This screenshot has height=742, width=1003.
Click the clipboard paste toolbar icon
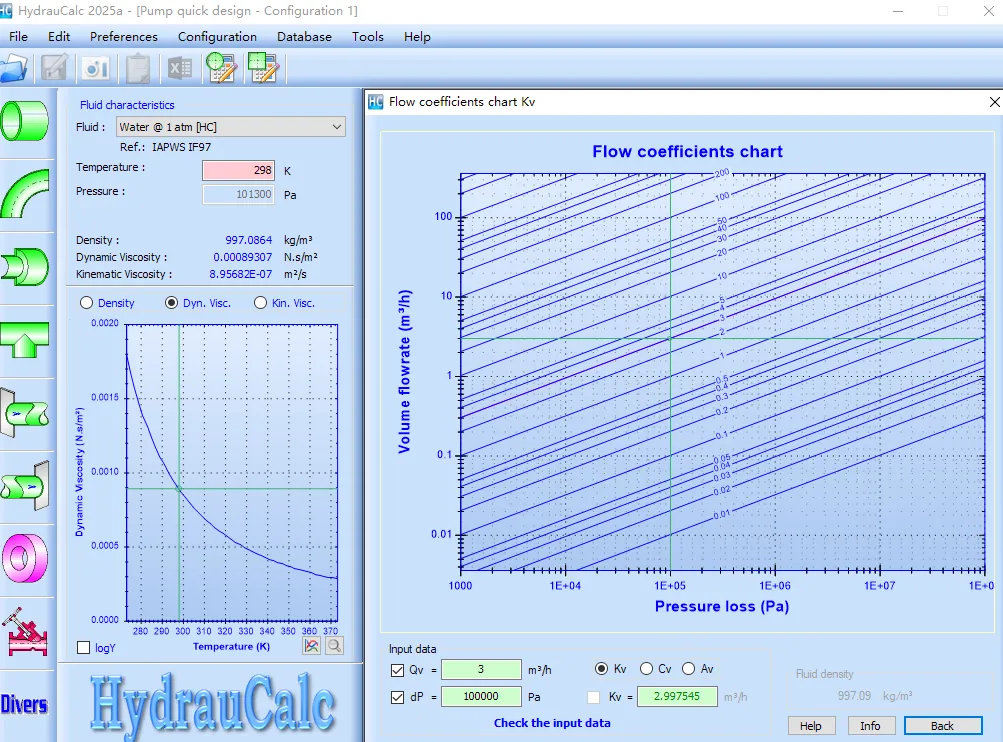tap(138, 68)
